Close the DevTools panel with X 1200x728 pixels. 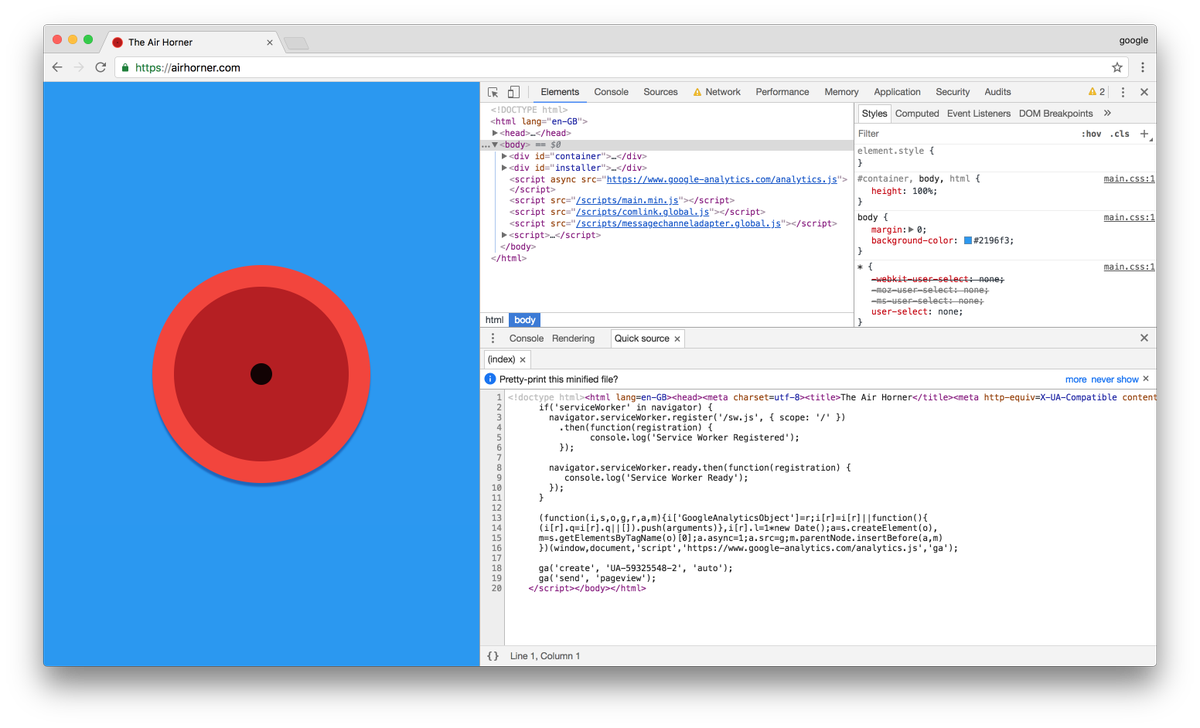click(x=1144, y=92)
